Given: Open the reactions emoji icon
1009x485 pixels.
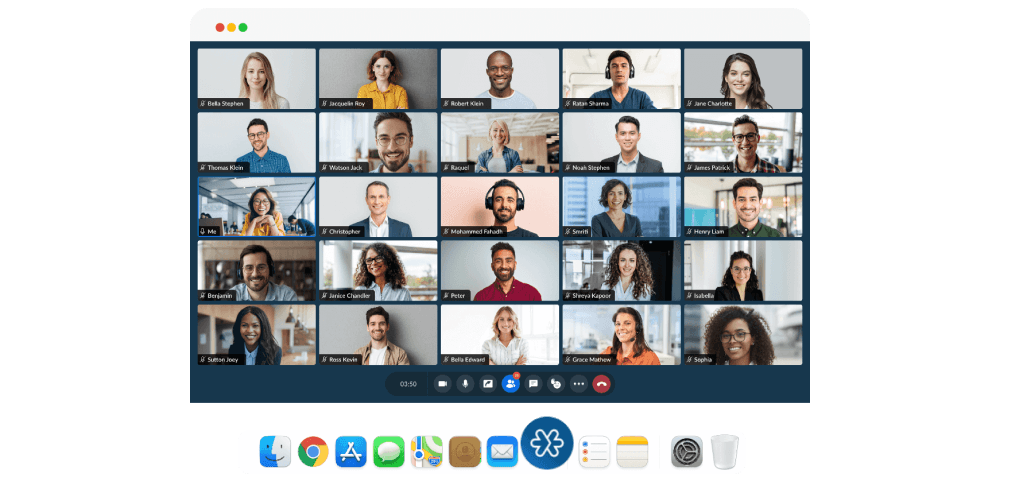Looking at the screenshot, I should [556, 384].
